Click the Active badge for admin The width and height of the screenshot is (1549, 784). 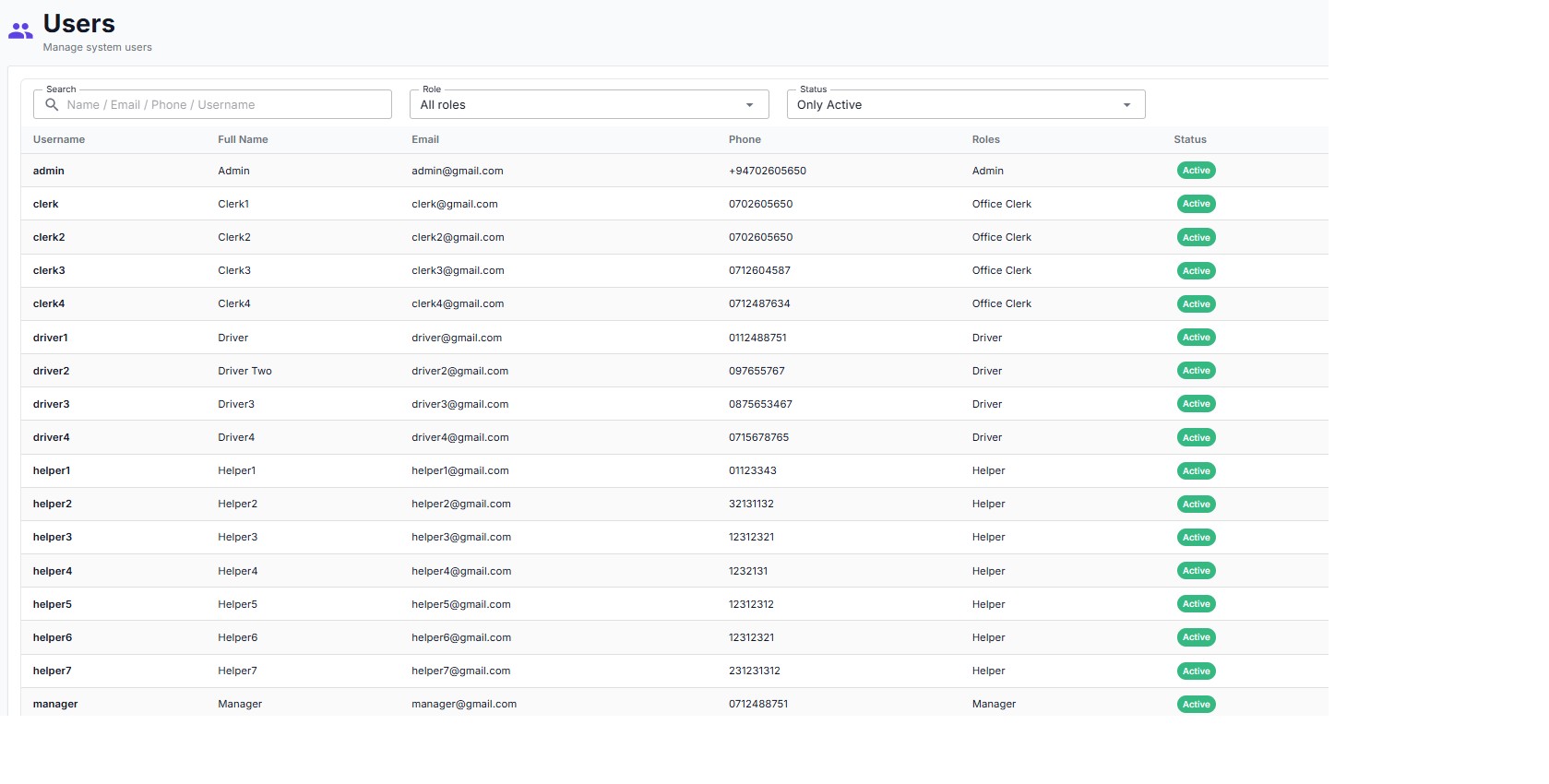[x=1196, y=171]
